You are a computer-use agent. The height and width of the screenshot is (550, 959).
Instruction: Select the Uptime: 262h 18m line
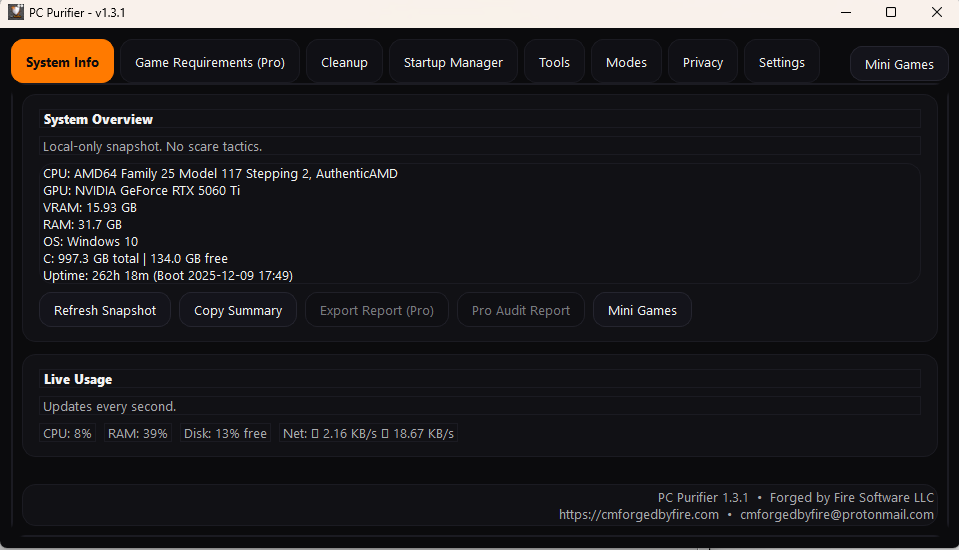tap(168, 276)
